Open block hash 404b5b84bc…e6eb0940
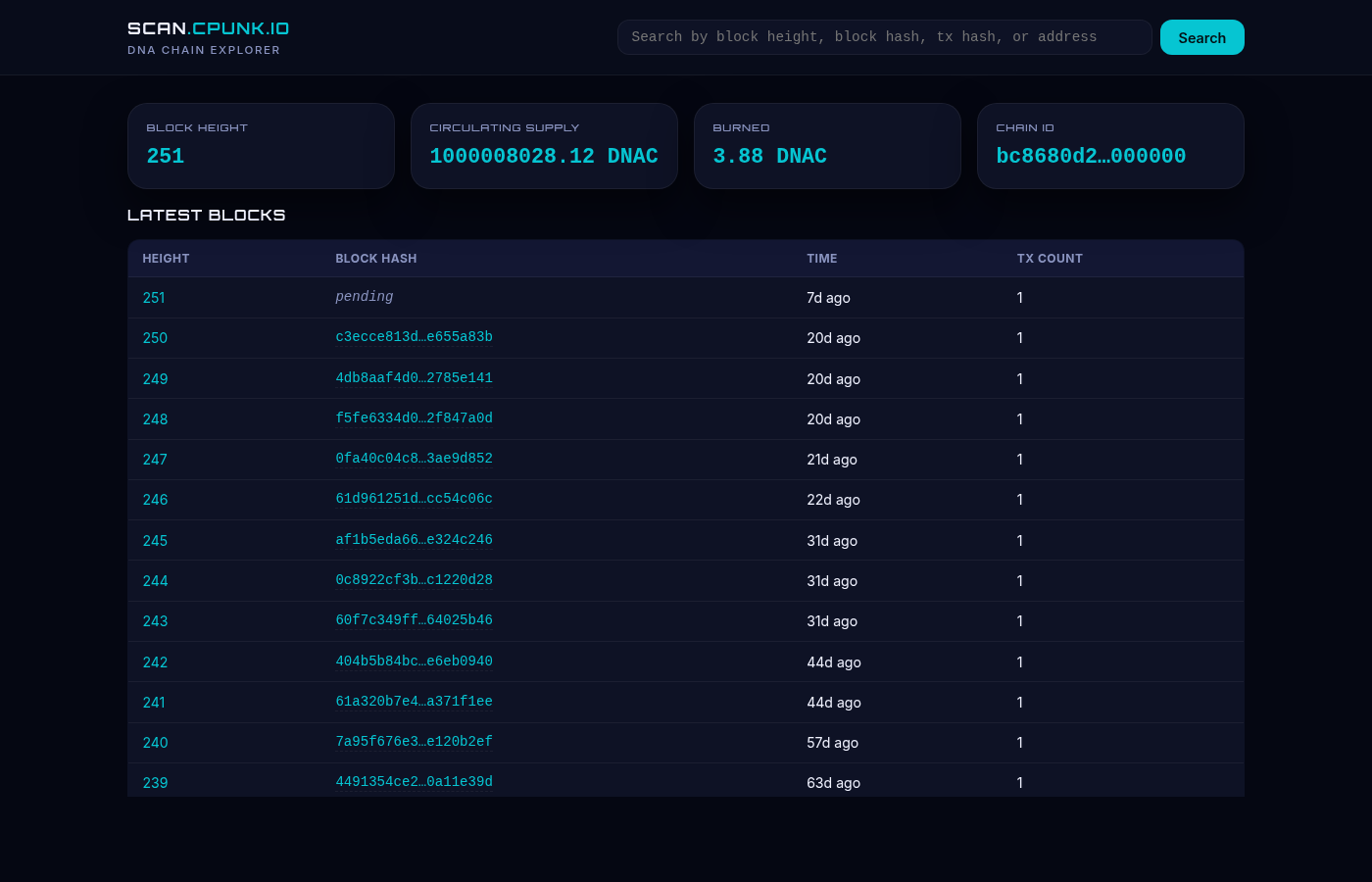1372x882 pixels. click(x=414, y=661)
